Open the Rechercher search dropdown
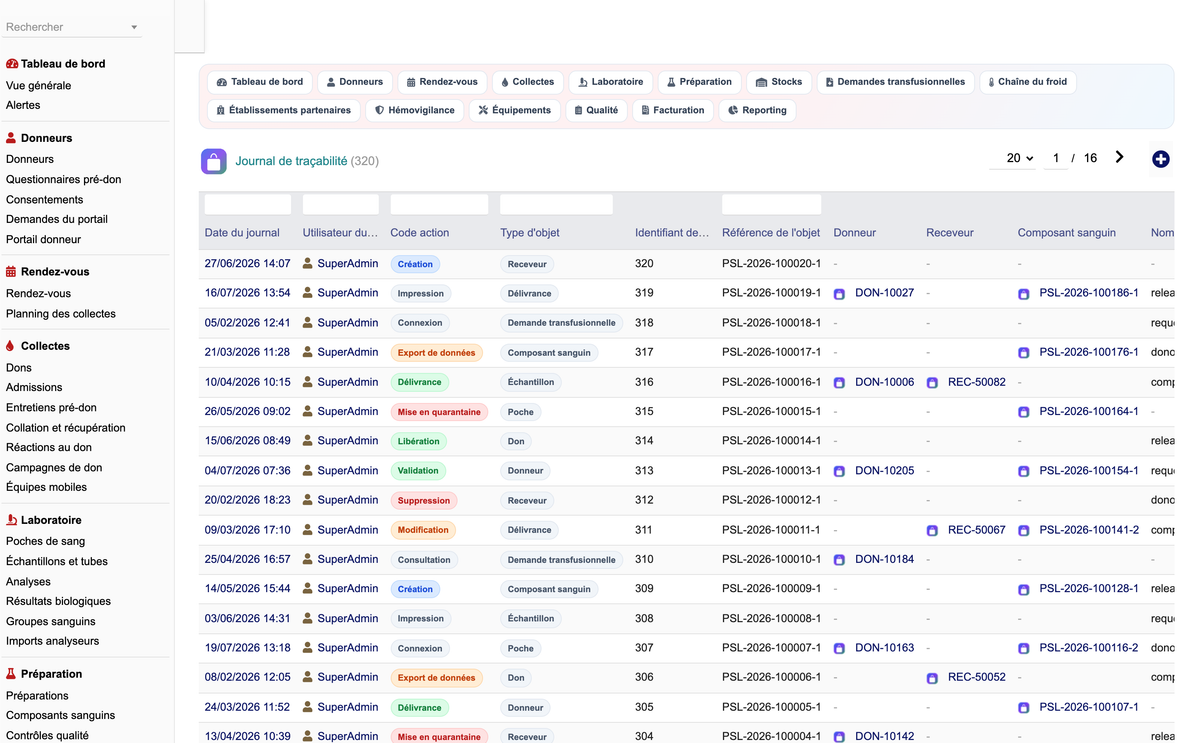 tap(72, 27)
